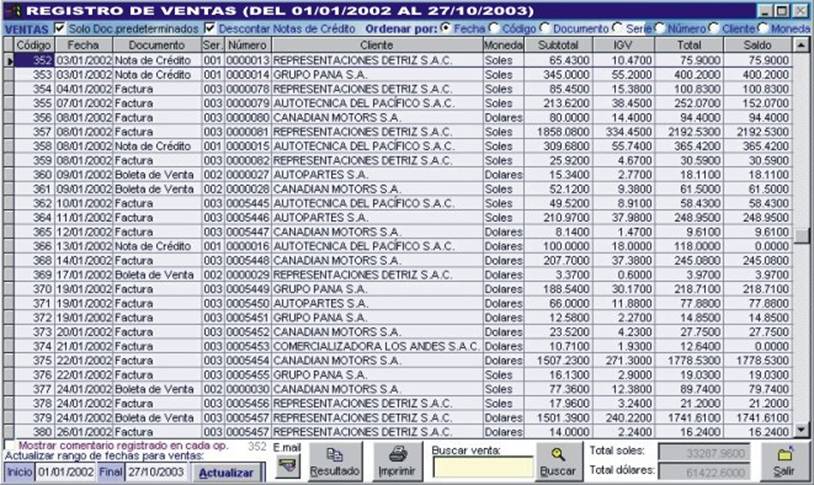Select the Cliente sort radio button
This screenshot has height=485, width=814.
(x=713, y=28)
